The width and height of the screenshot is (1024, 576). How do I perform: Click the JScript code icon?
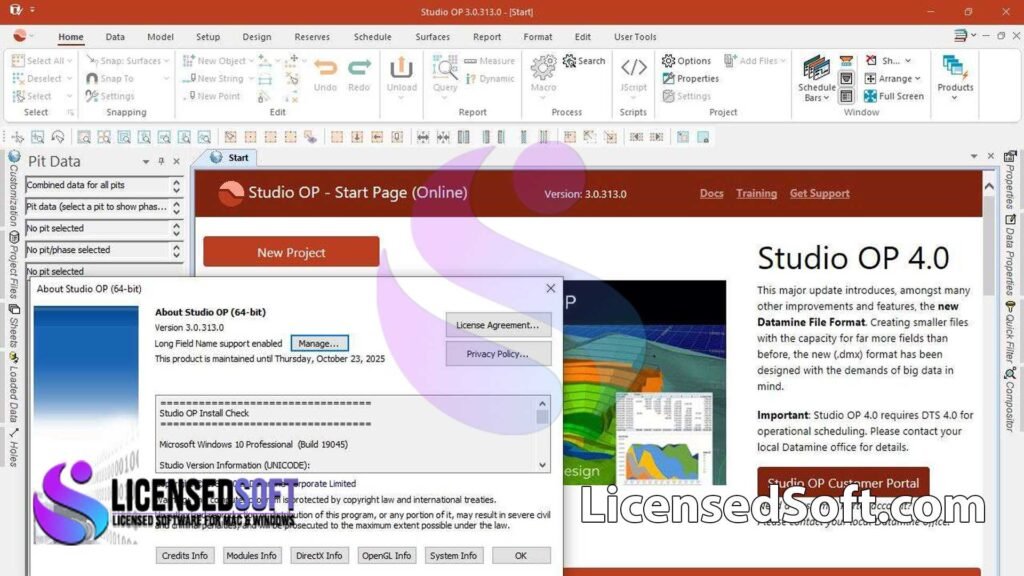click(x=633, y=67)
